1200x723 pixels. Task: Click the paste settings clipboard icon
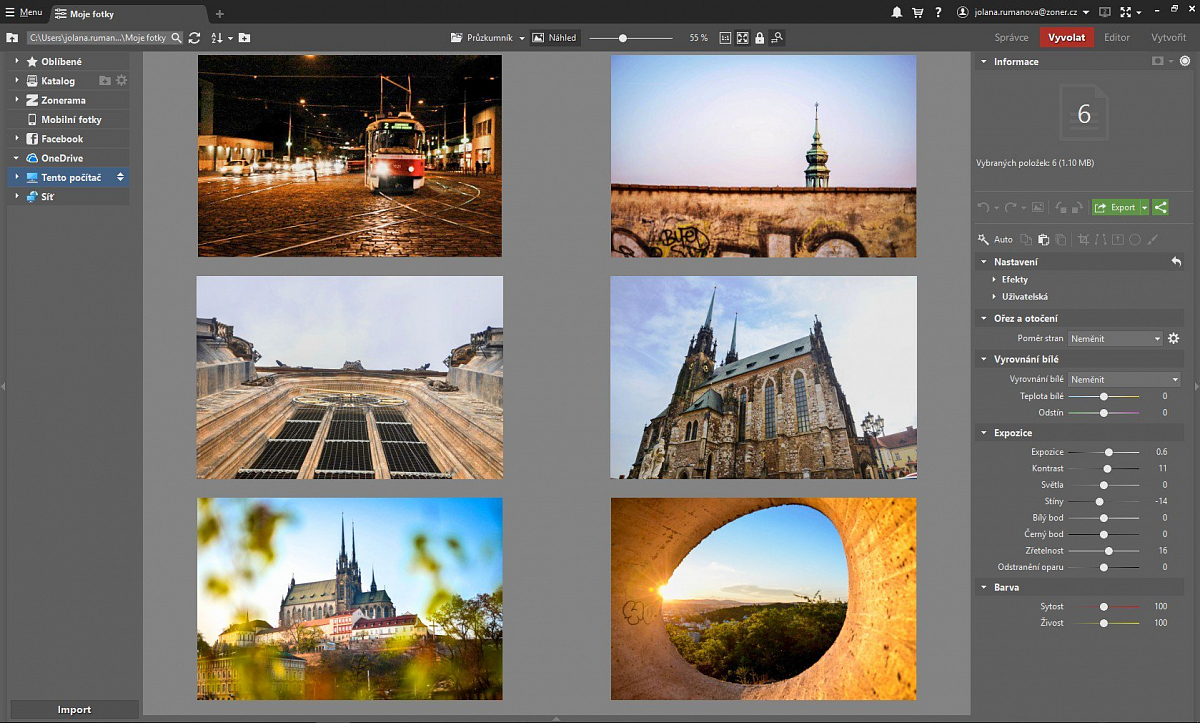point(1043,238)
